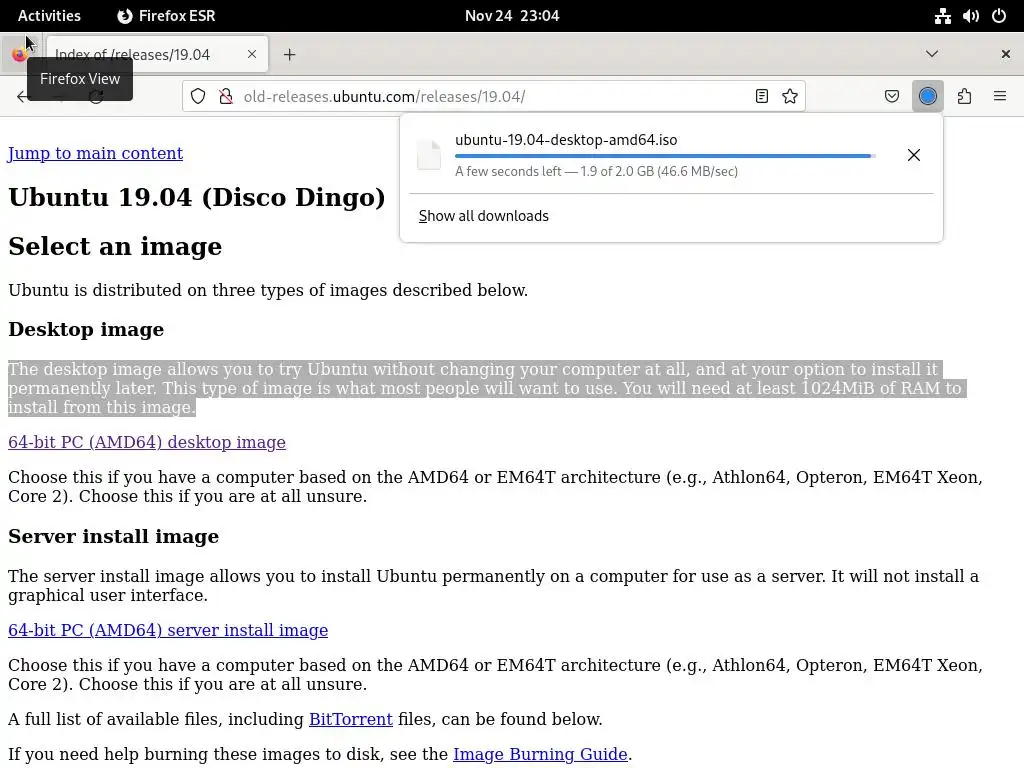Save page to Pocket
This screenshot has height=768, width=1024.
pyautogui.click(x=892, y=97)
